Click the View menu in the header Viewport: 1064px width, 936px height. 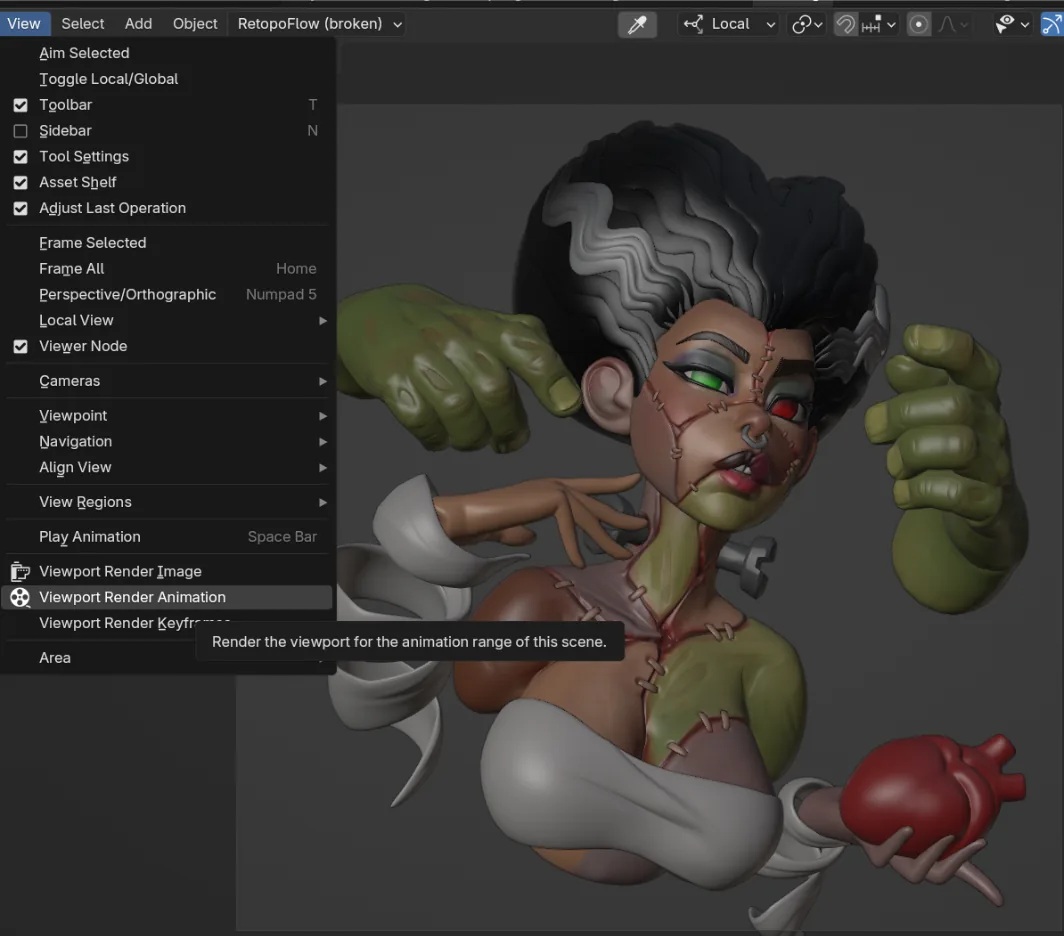point(24,24)
